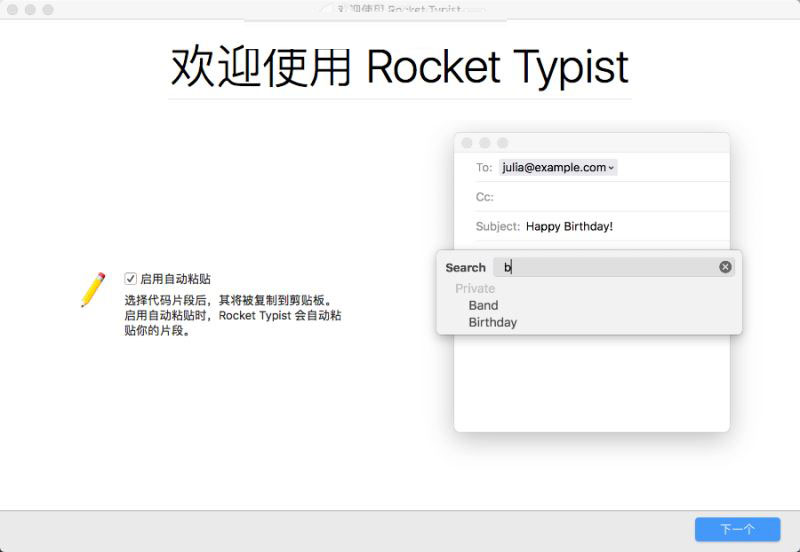The image size is (800, 552).
Task: Click the 欢迎使用 Rocket Typist heading
Action: click(399, 67)
